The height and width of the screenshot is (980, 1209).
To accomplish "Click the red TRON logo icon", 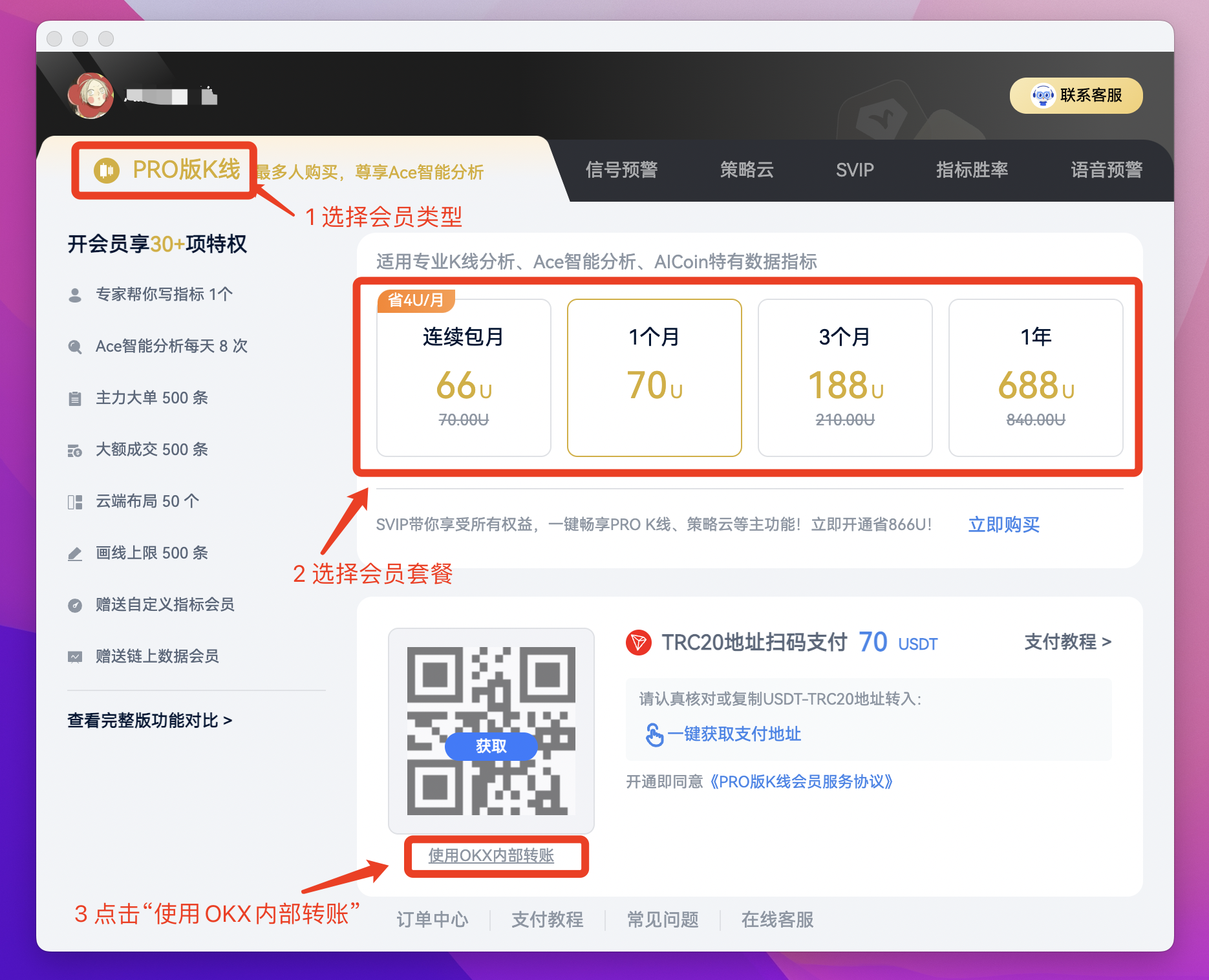I will click(x=639, y=642).
